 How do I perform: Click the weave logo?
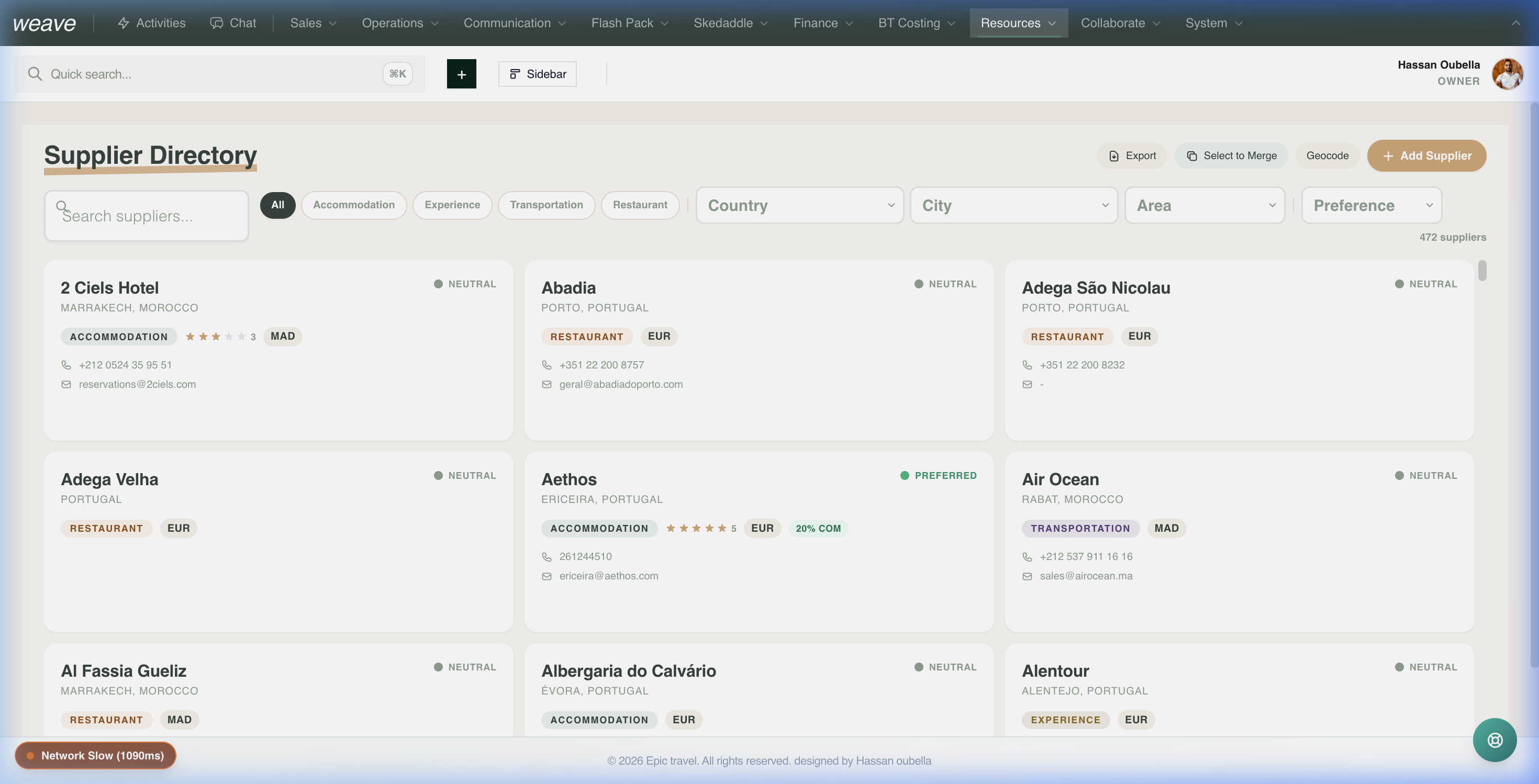click(x=44, y=23)
